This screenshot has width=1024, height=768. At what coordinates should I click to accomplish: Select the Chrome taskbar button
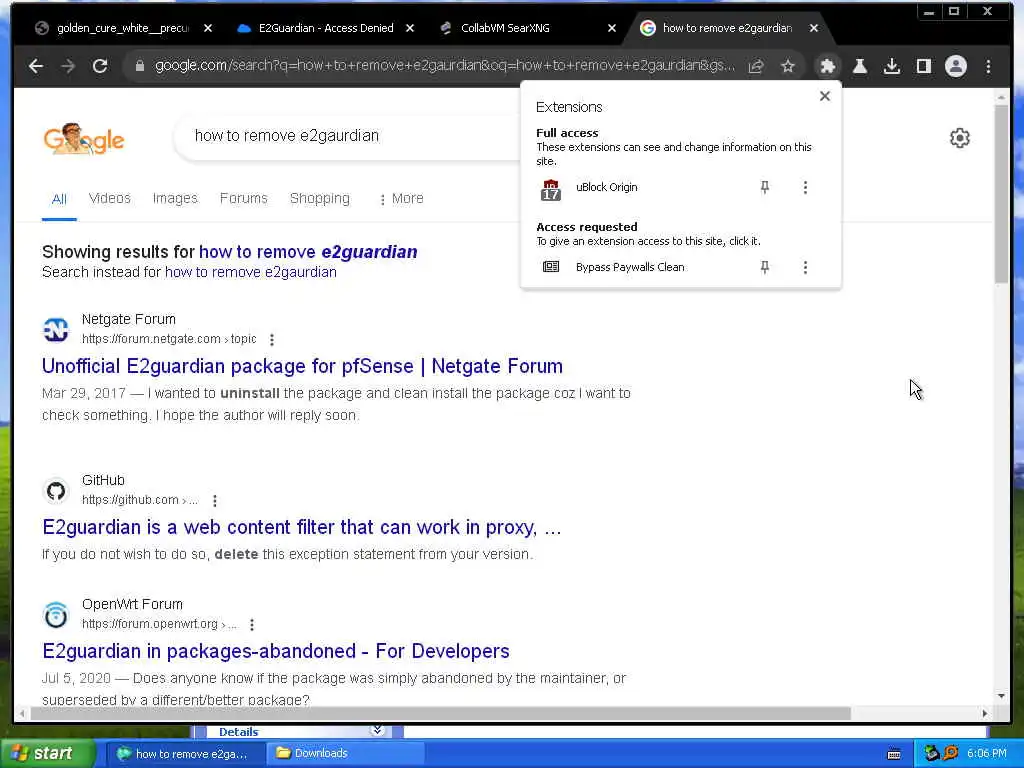tap(184, 754)
